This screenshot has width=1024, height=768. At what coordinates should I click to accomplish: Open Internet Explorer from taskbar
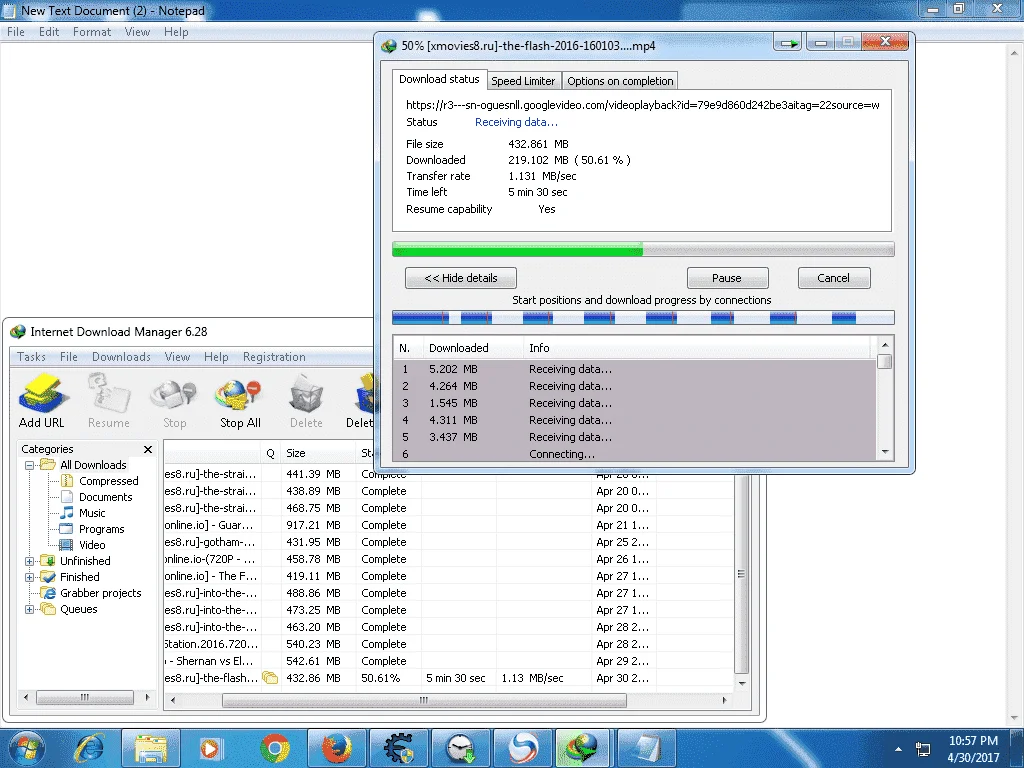coord(89,748)
